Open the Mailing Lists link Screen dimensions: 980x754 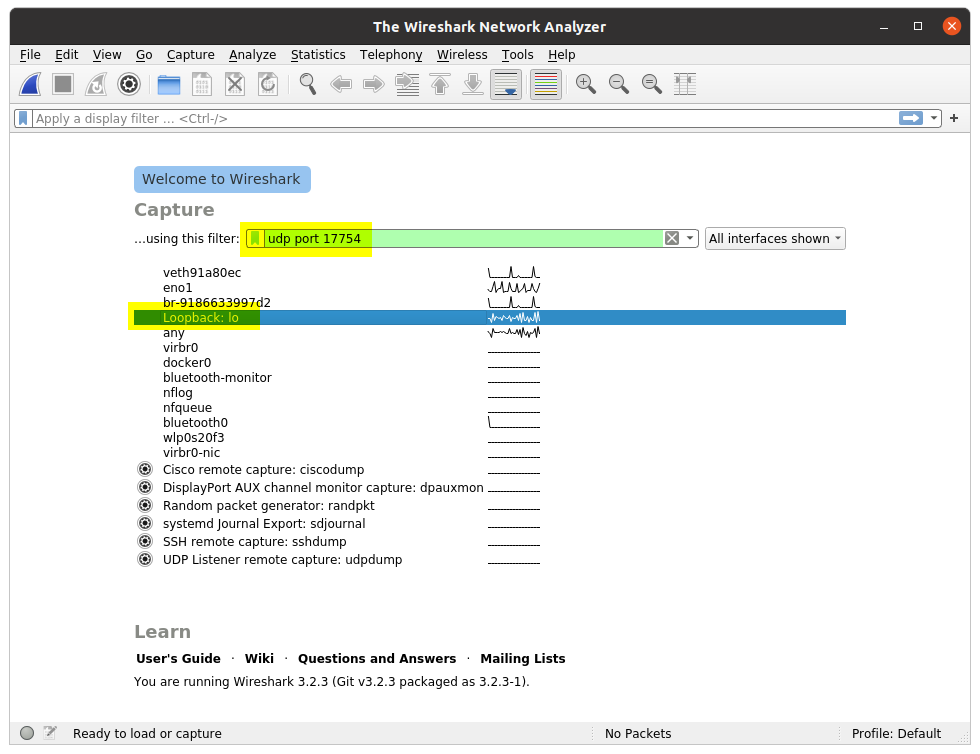522,658
